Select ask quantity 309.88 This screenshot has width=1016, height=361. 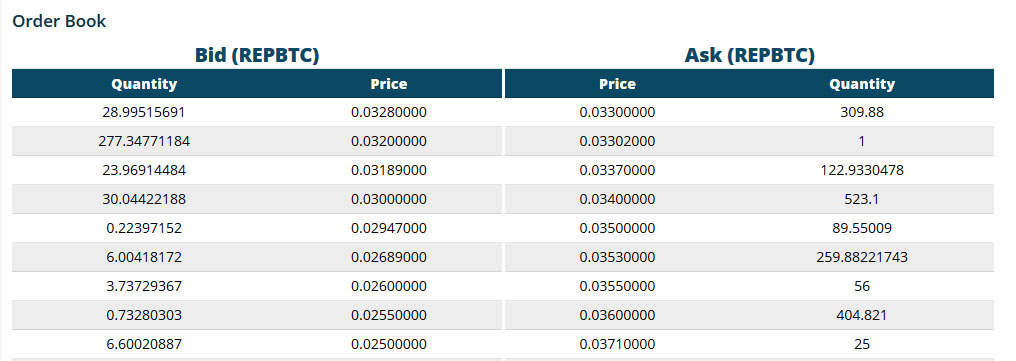[862, 112]
